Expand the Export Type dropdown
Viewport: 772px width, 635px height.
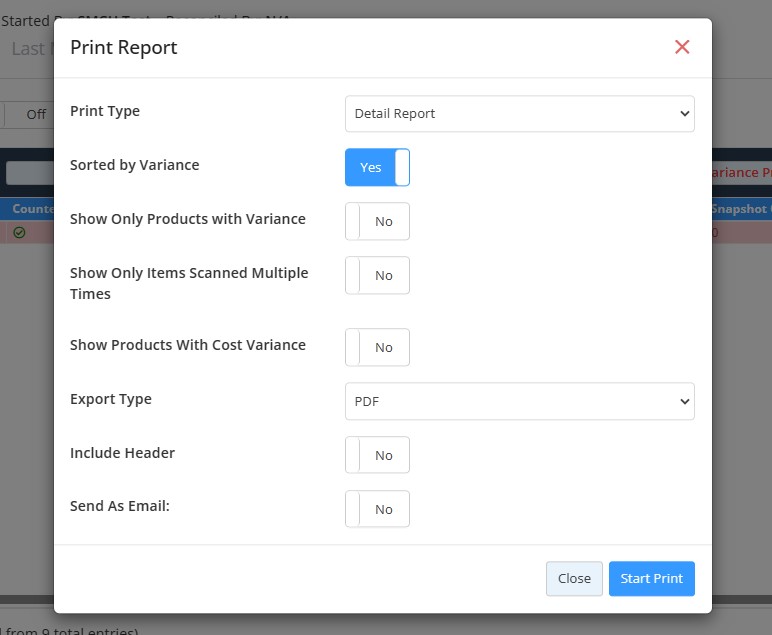(519, 401)
